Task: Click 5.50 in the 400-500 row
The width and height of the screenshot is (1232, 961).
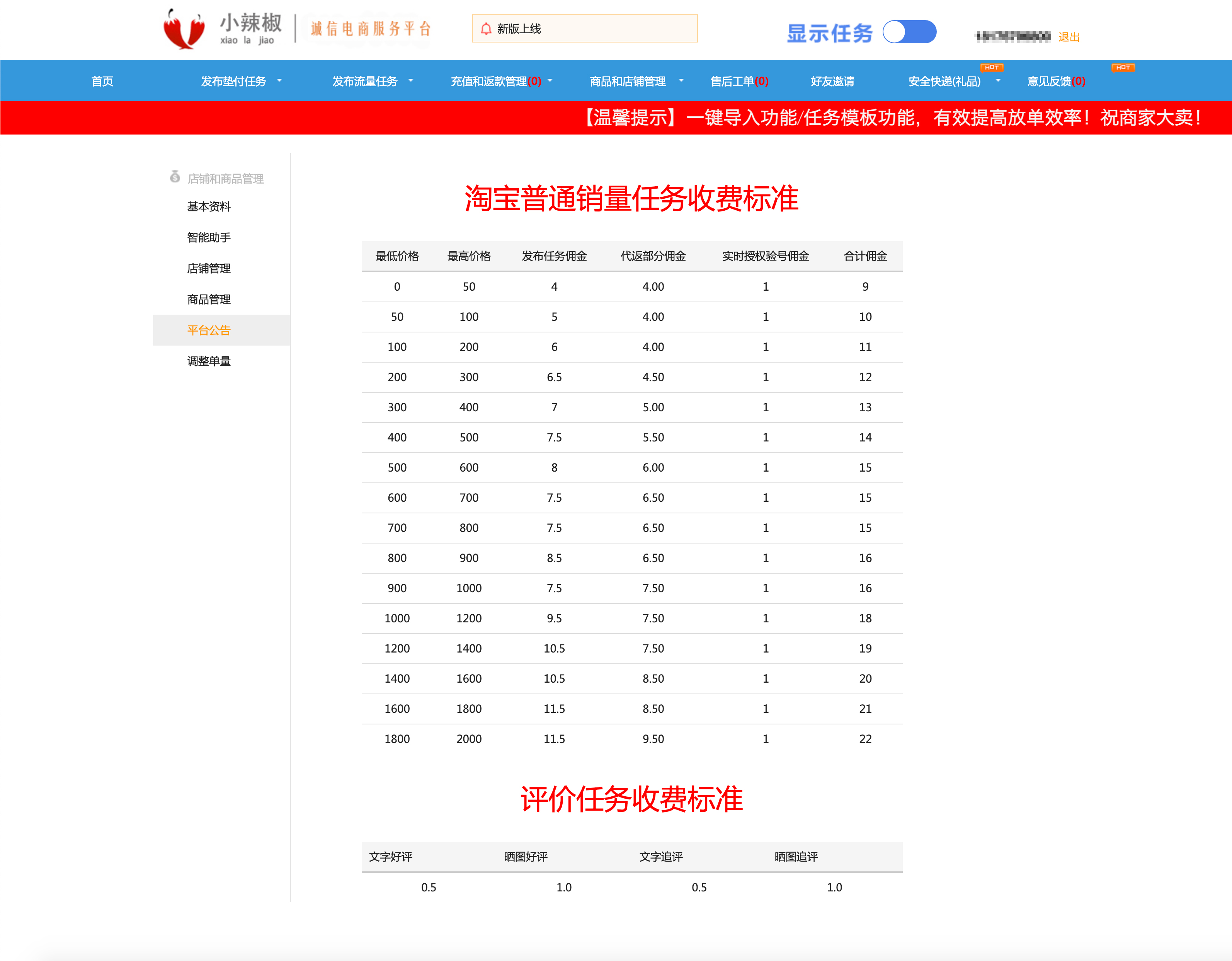Action: click(653, 437)
